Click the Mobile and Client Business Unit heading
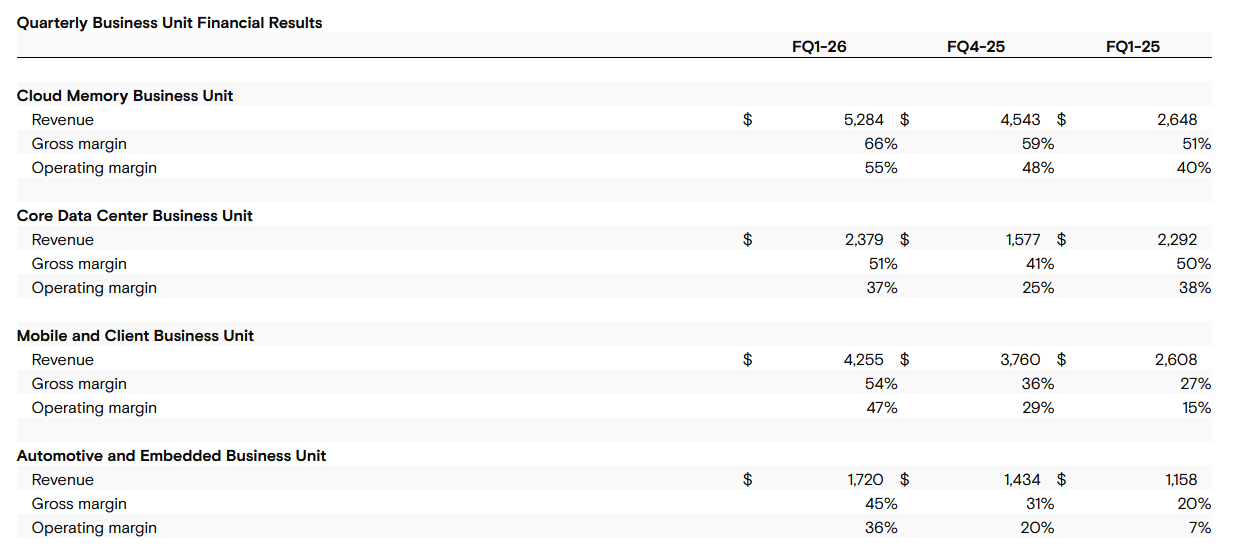 tap(135, 336)
